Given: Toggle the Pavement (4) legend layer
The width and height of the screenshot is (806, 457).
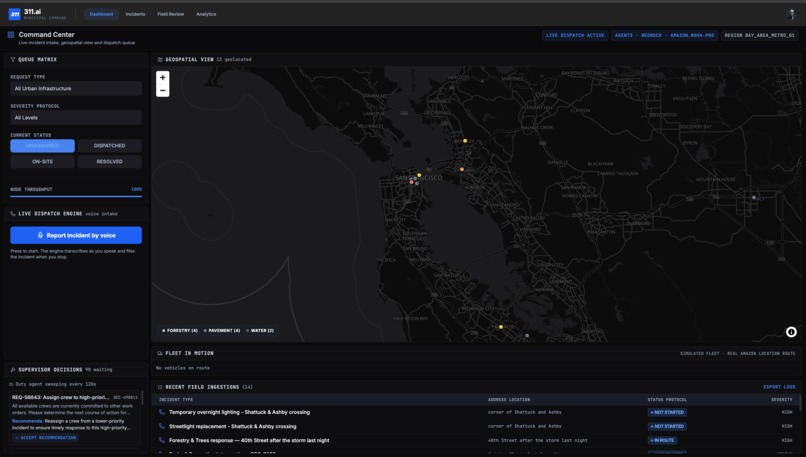Looking at the screenshot, I should pyautogui.click(x=222, y=331).
